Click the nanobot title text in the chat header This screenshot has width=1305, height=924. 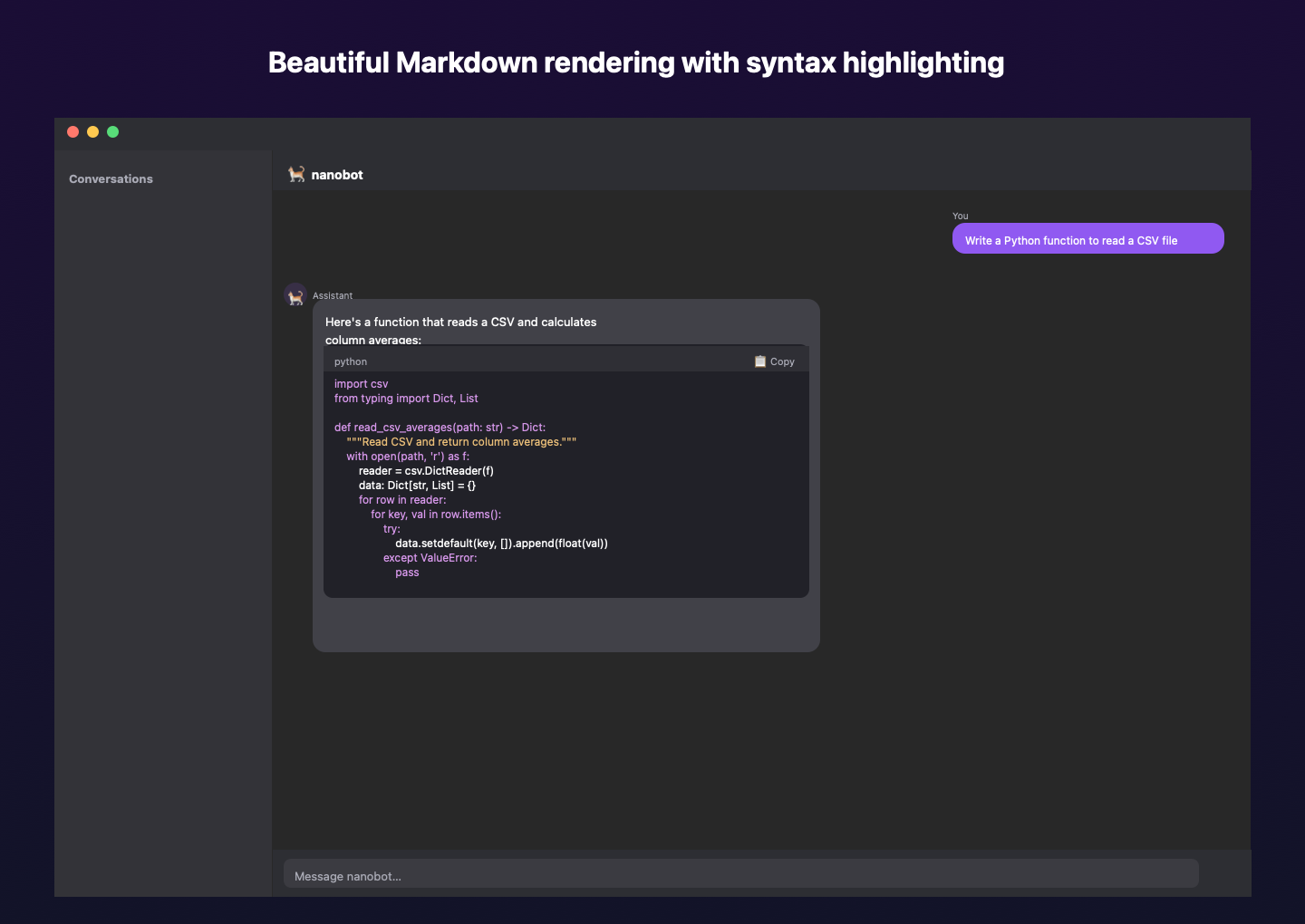click(x=336, y=174)
